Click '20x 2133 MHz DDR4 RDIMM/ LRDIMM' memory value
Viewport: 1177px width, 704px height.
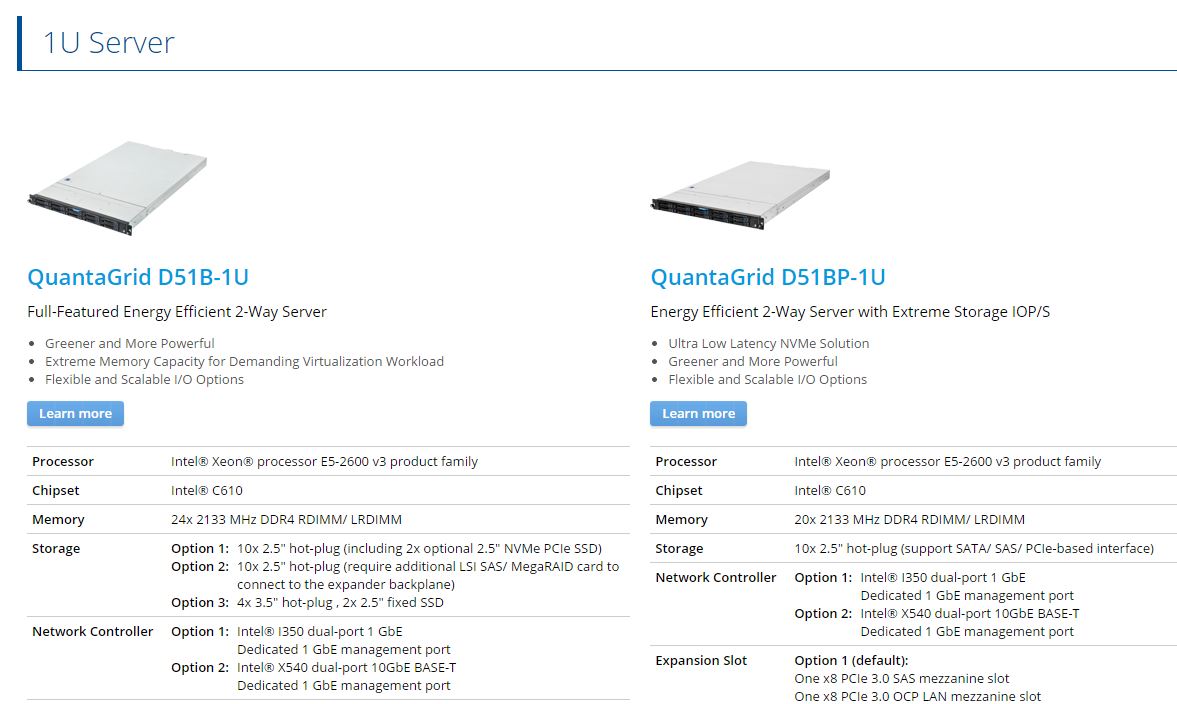[x=909, y=519]
